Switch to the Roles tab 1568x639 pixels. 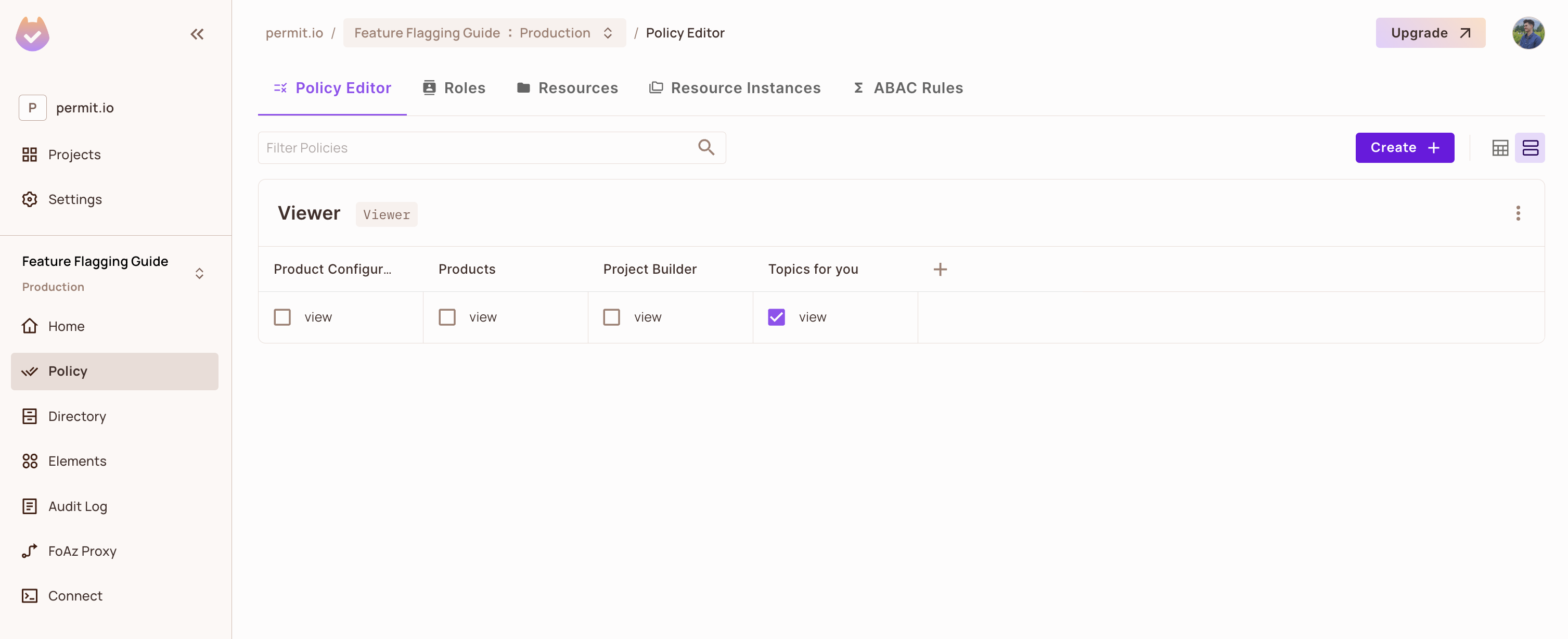(x=453, y=87)
